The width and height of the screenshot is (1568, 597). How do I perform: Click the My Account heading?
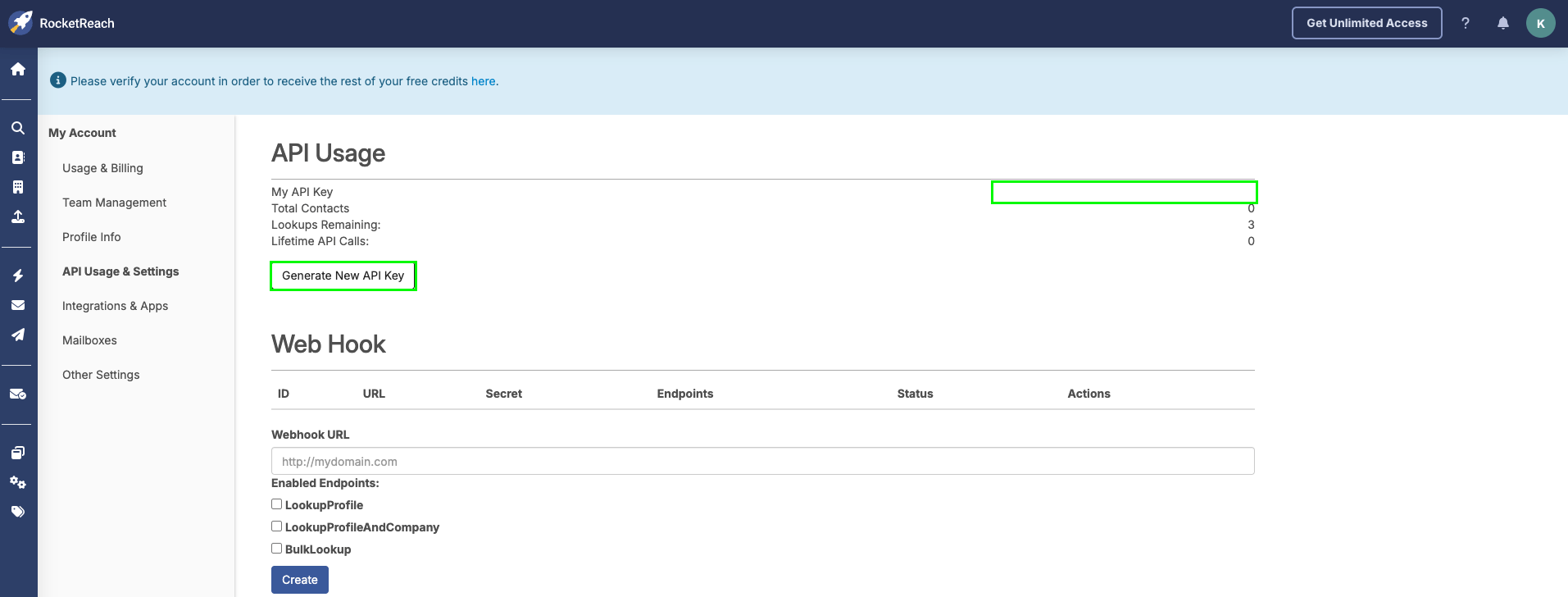click(x=82, y=133)
